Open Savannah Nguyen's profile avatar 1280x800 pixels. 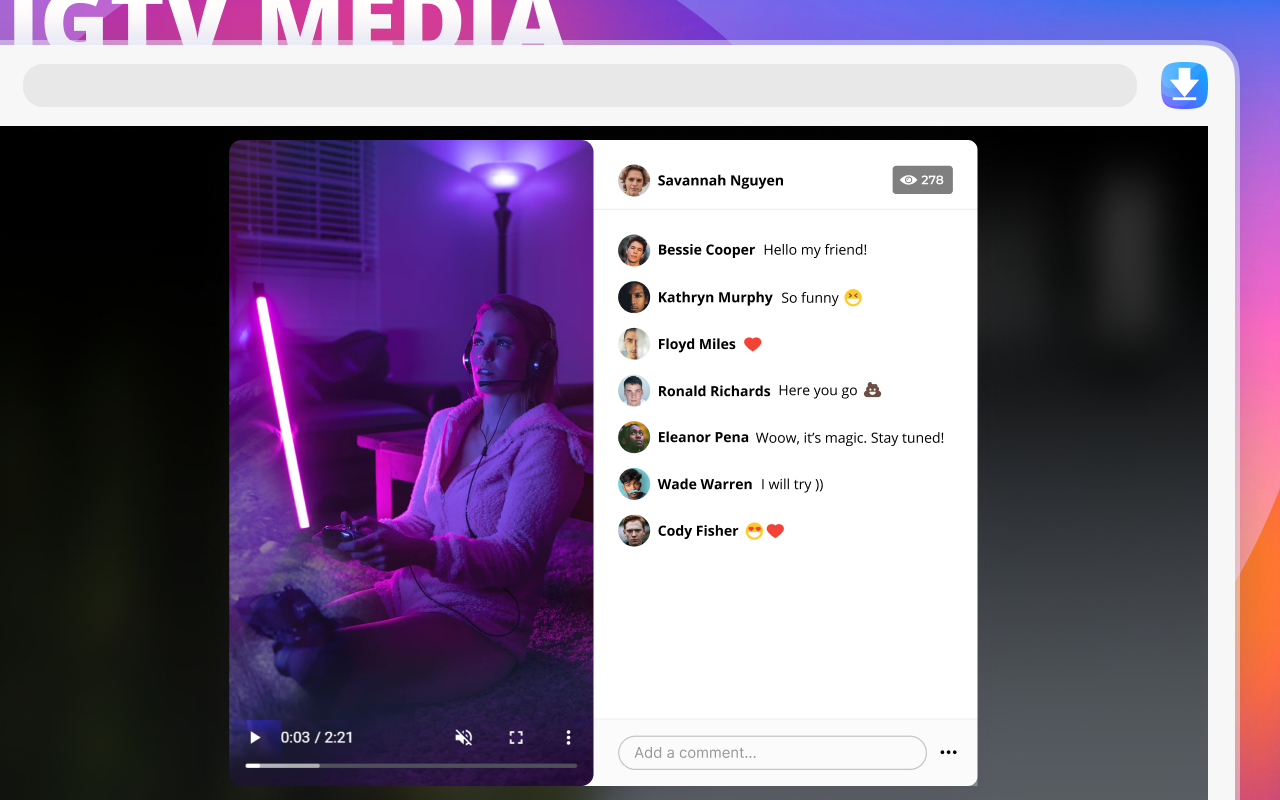[634, 180]
